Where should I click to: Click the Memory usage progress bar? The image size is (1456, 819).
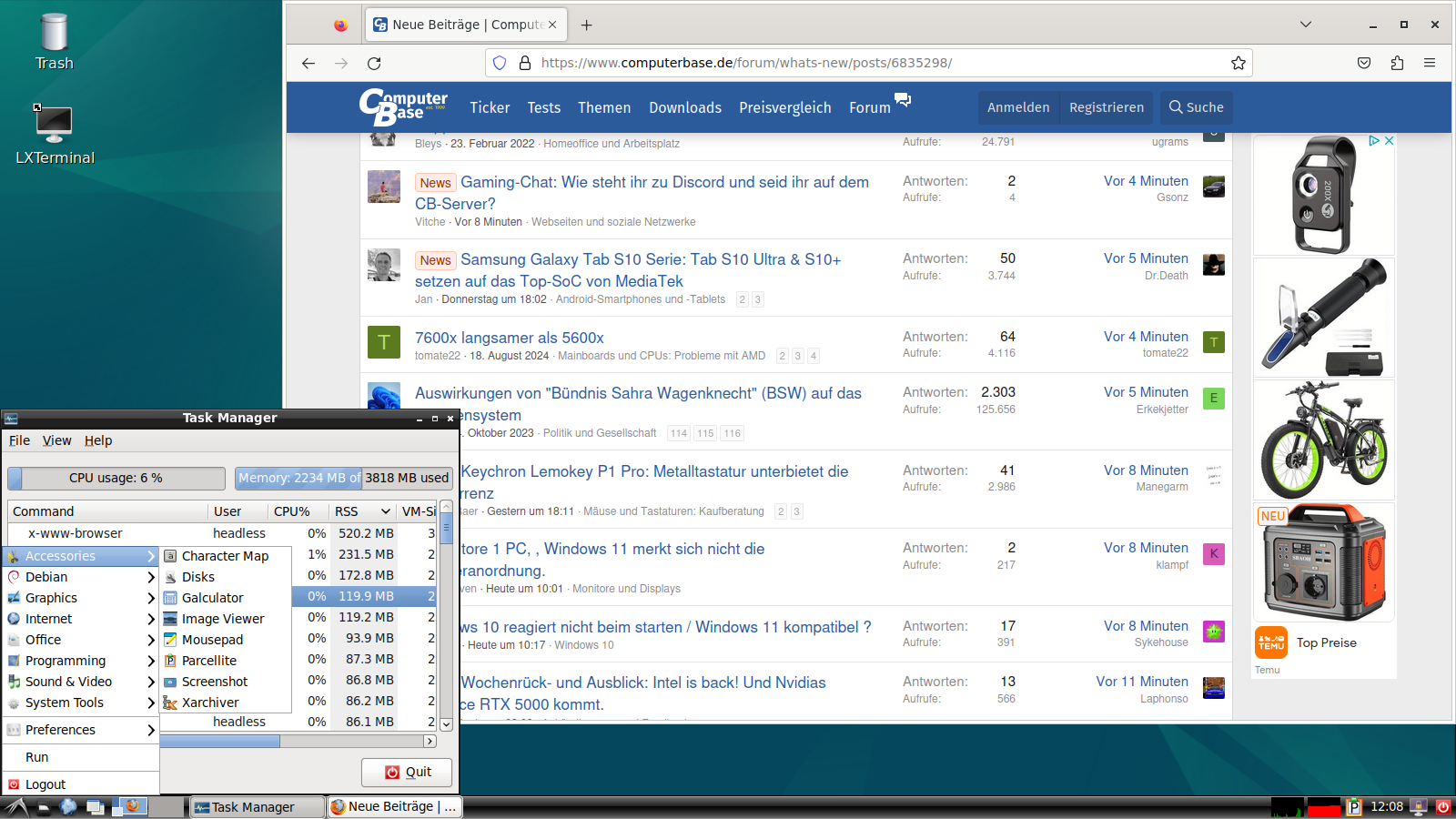click(344, 478)
